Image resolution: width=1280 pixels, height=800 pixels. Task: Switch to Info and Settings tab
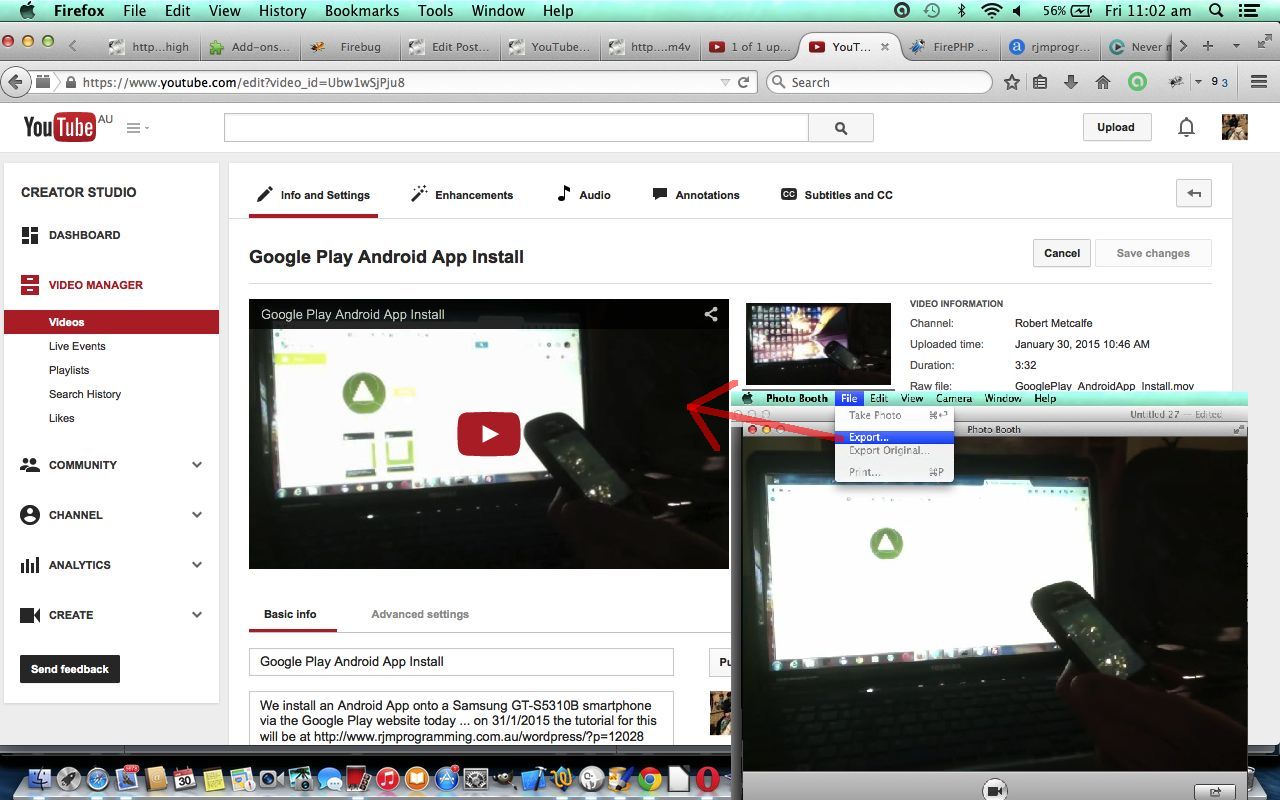point(313,195)
